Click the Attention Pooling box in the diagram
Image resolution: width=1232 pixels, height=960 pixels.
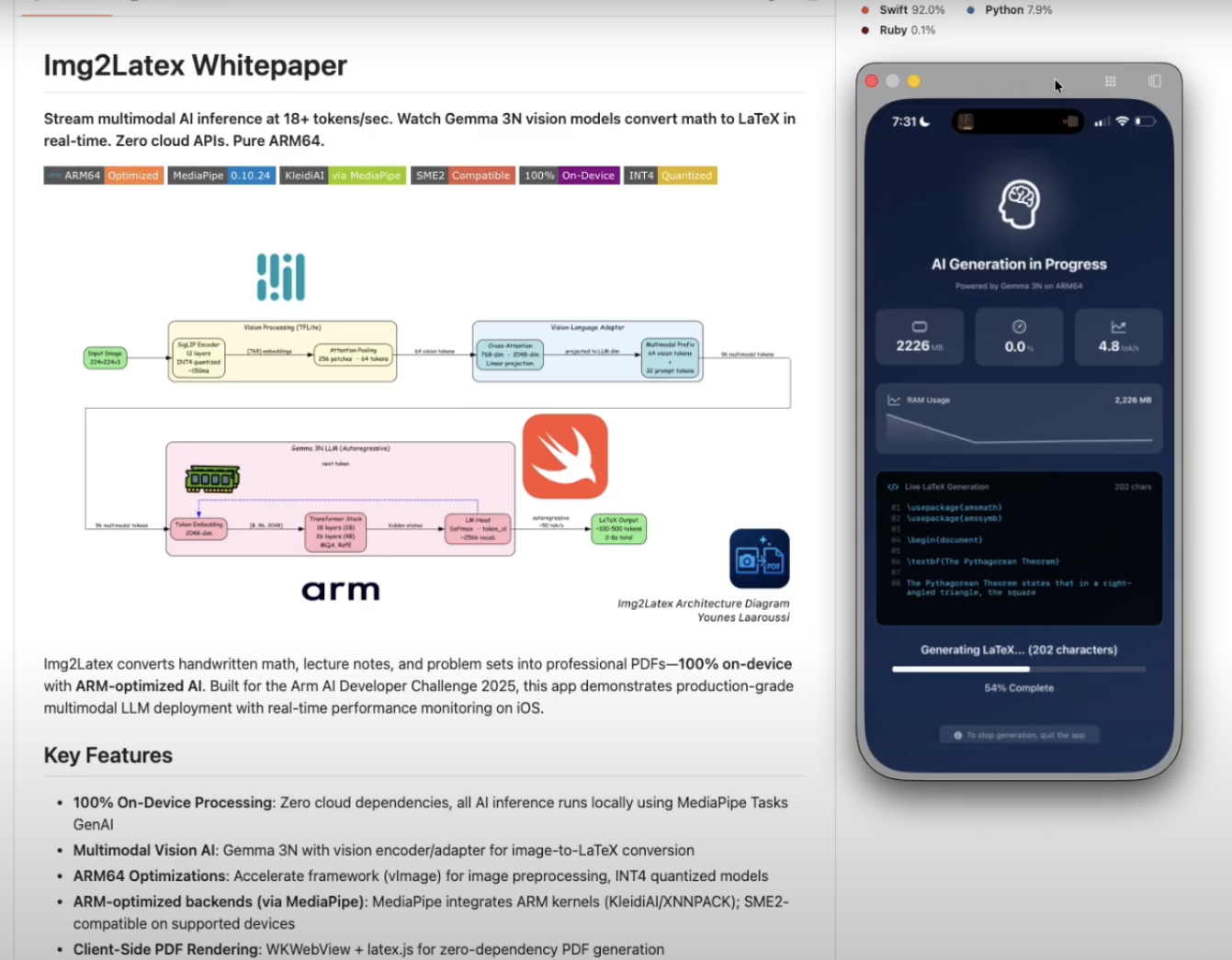click(354, 355)
